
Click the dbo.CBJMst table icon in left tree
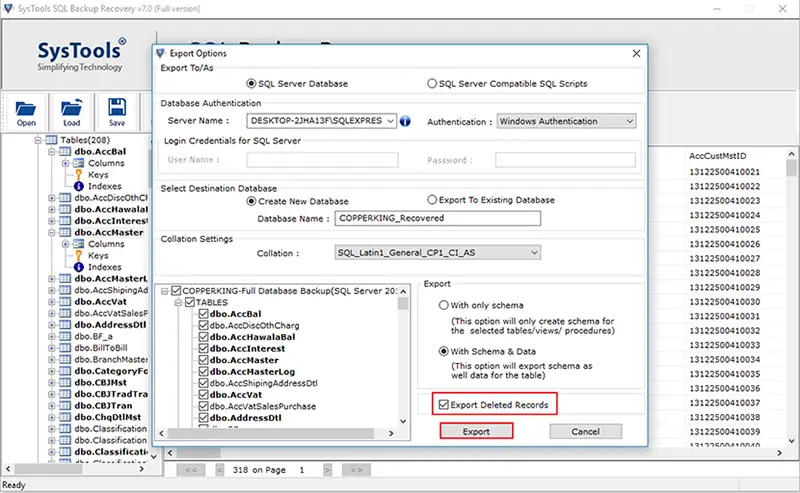[x=65, y=382]
